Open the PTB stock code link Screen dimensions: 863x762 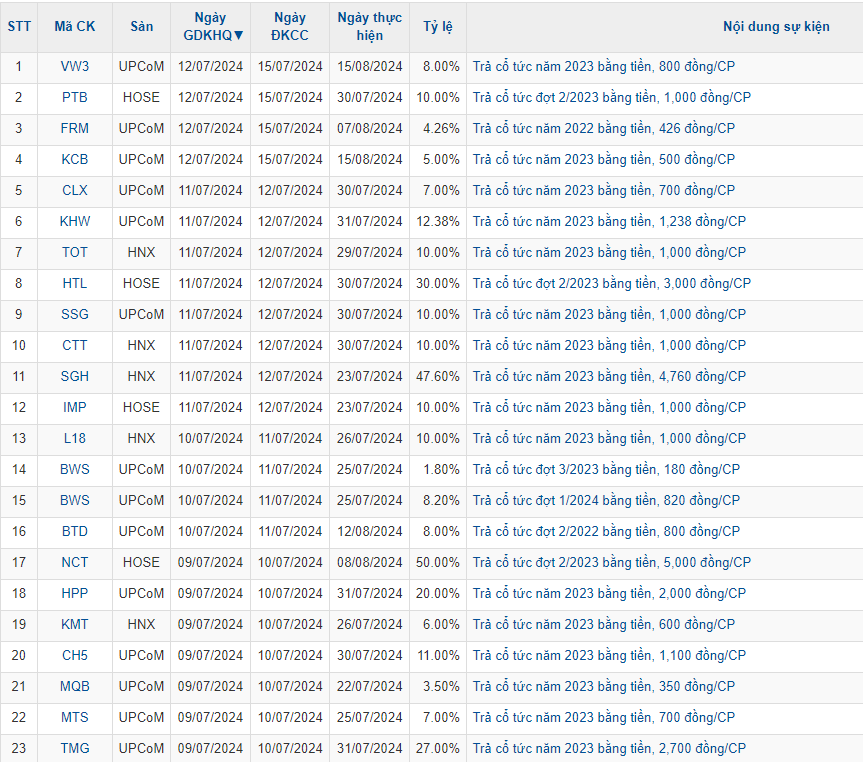(75, 97)
